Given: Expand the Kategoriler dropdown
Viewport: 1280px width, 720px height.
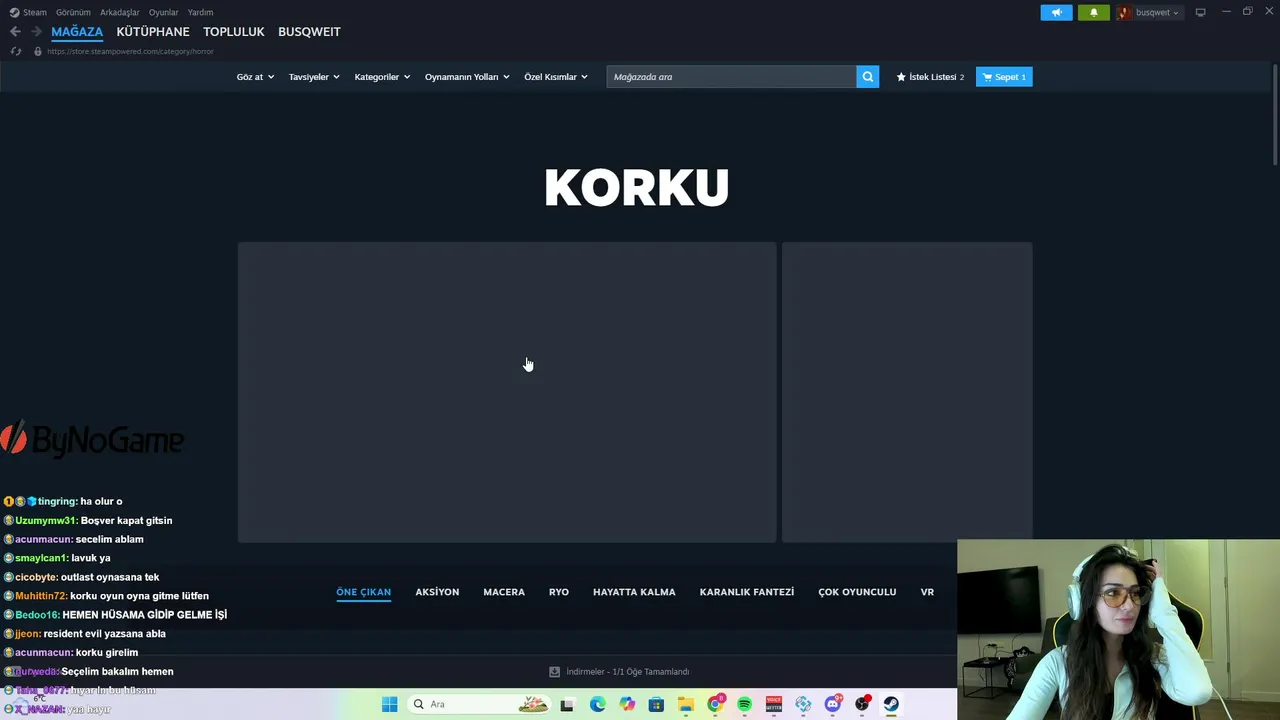Looking at the screenshot, I should click(x=382, y=77).
